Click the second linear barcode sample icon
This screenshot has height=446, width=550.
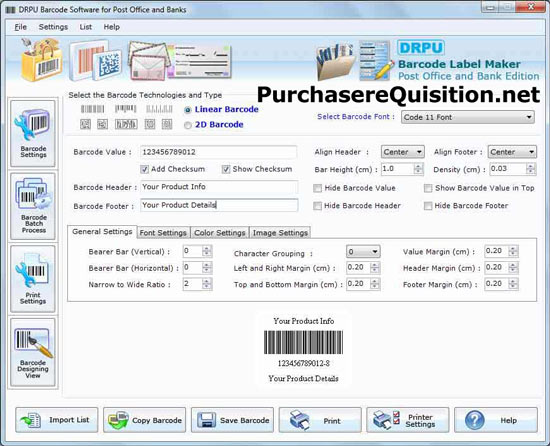[x=126, y=109]
